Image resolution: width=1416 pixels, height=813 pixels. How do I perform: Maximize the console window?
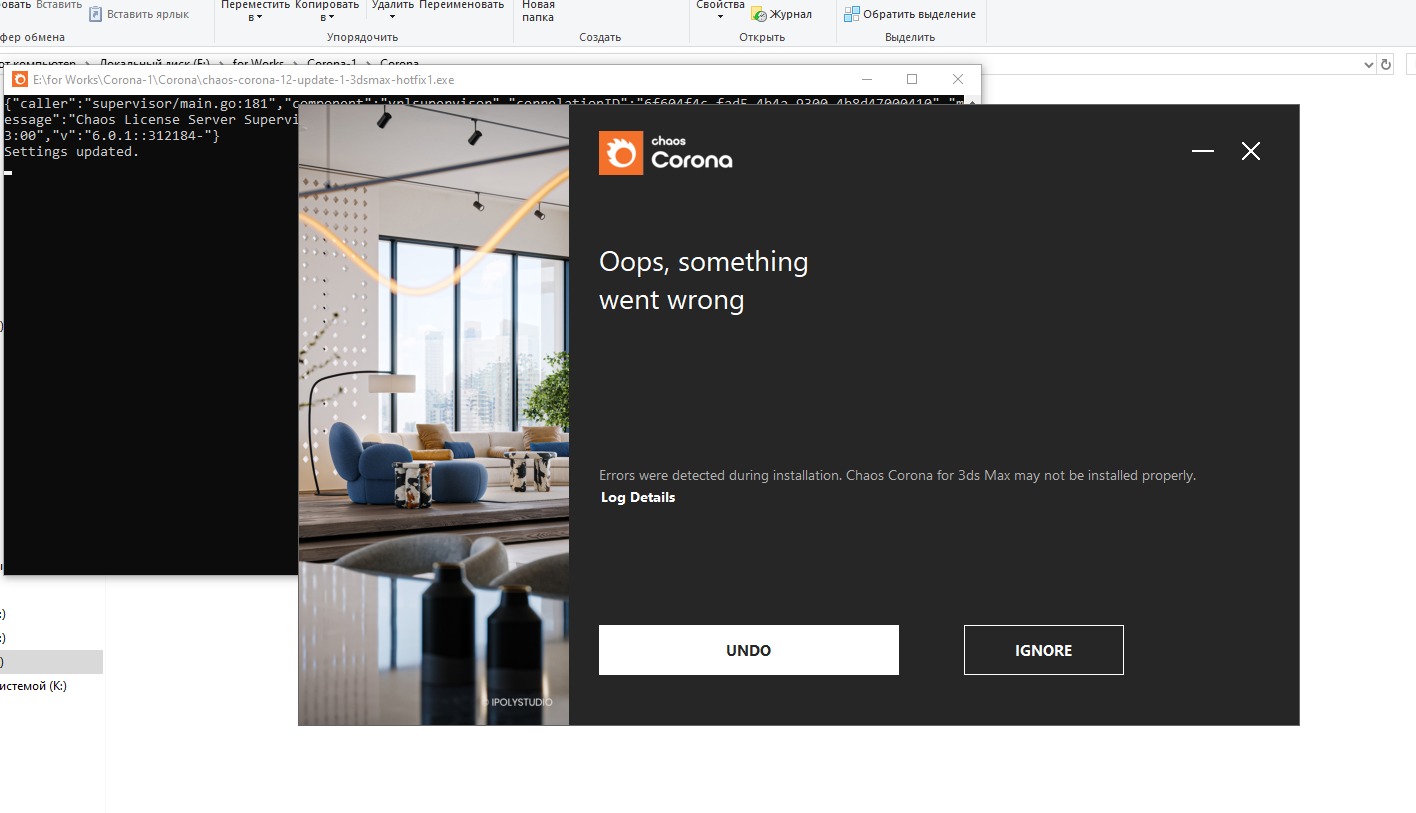911,79
